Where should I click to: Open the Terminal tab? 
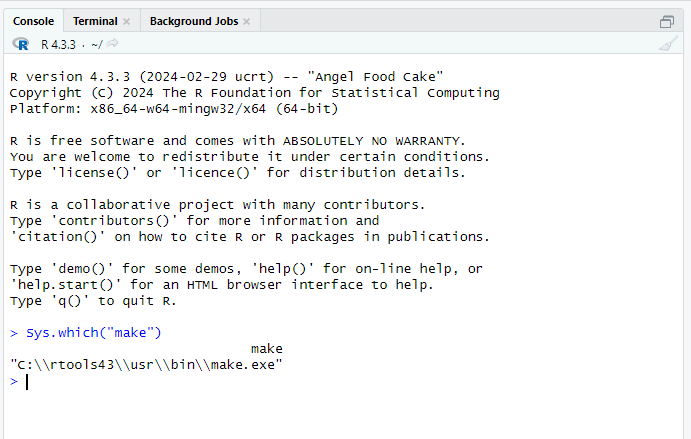95,21
